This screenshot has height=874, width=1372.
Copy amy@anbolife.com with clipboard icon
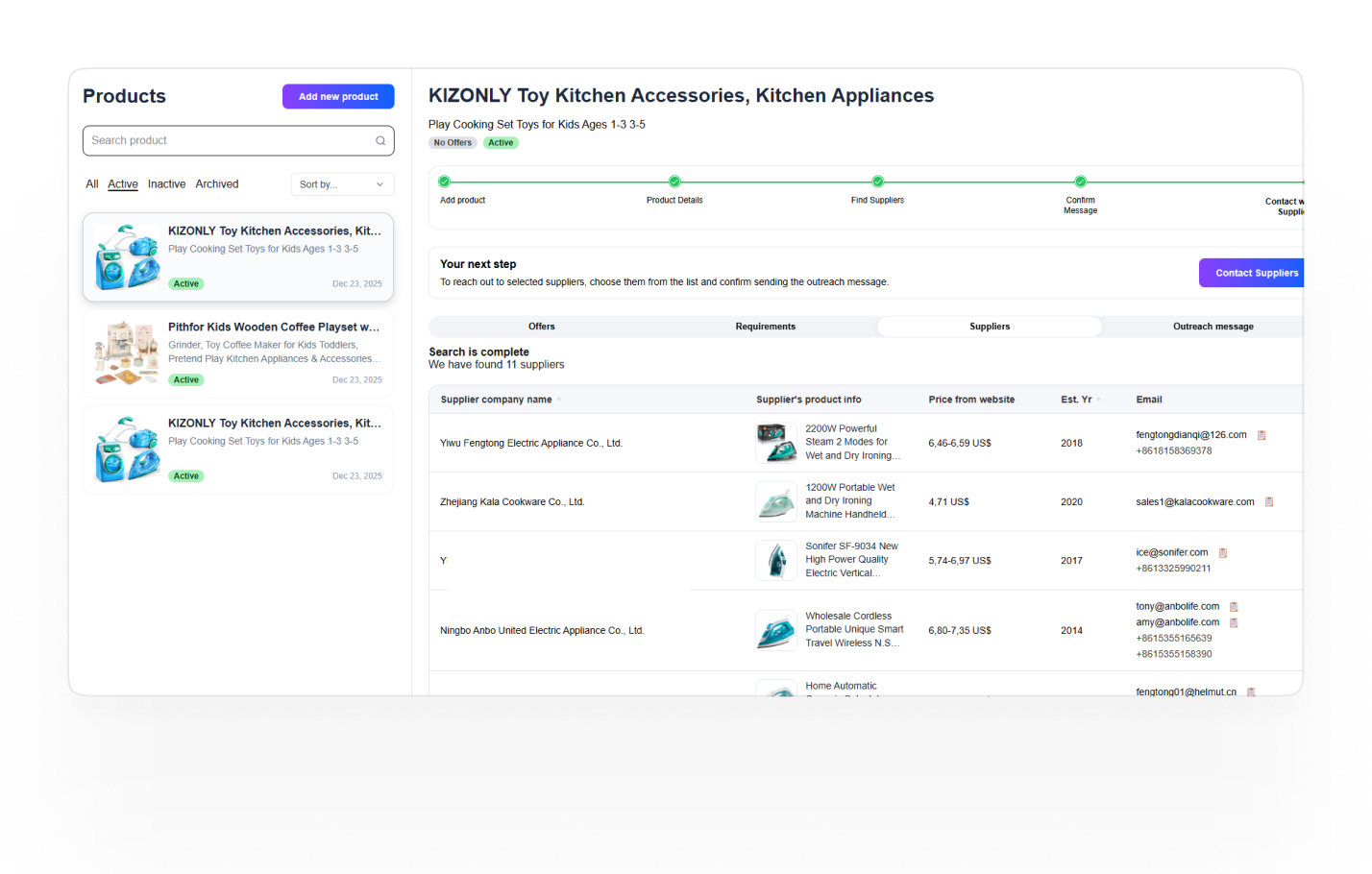(x=1234, y=623)
